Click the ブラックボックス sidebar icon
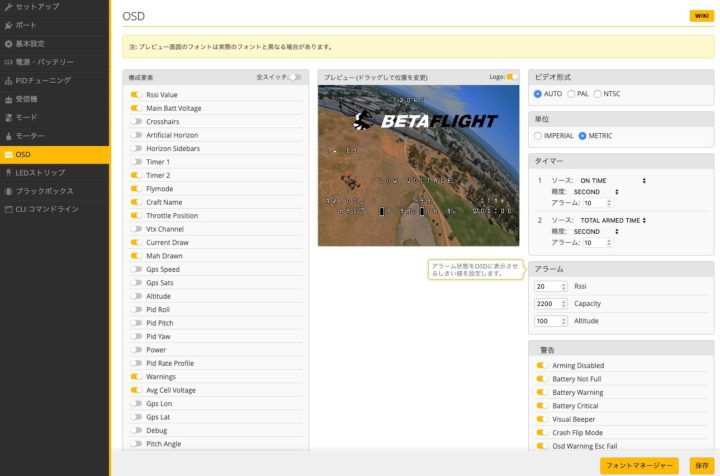This screenshot has width=720, height=476. click(x=9, y=190)
